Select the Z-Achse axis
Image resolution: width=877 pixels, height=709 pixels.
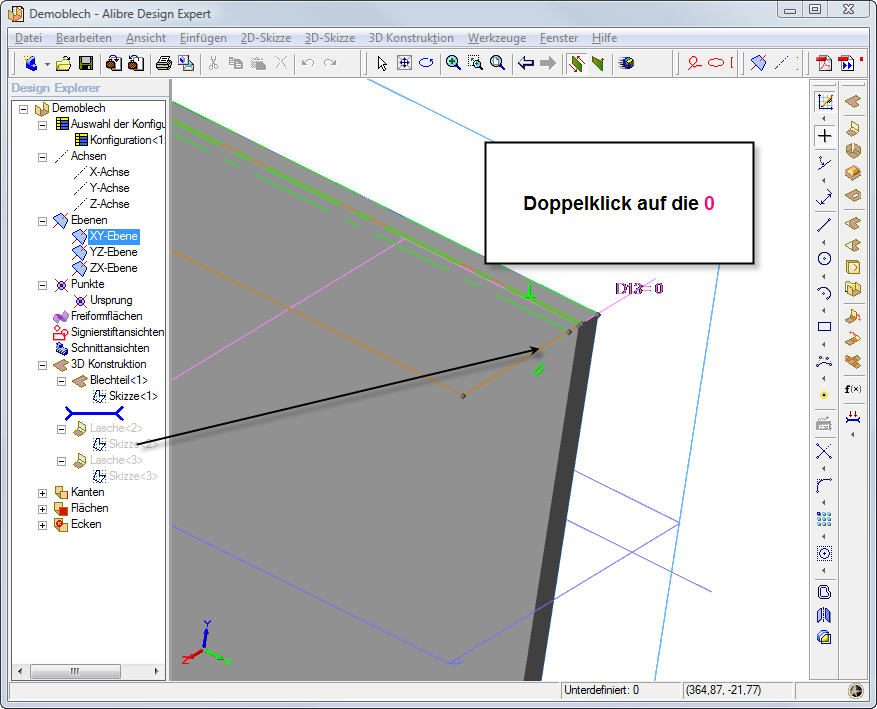pos(110,204)
